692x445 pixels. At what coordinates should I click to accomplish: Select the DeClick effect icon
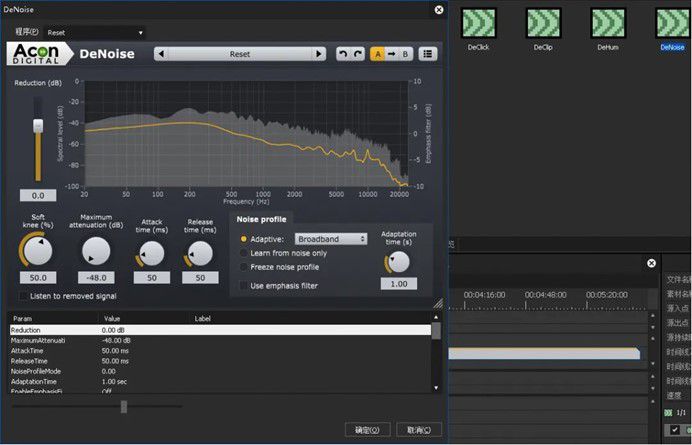pos(478,23)
